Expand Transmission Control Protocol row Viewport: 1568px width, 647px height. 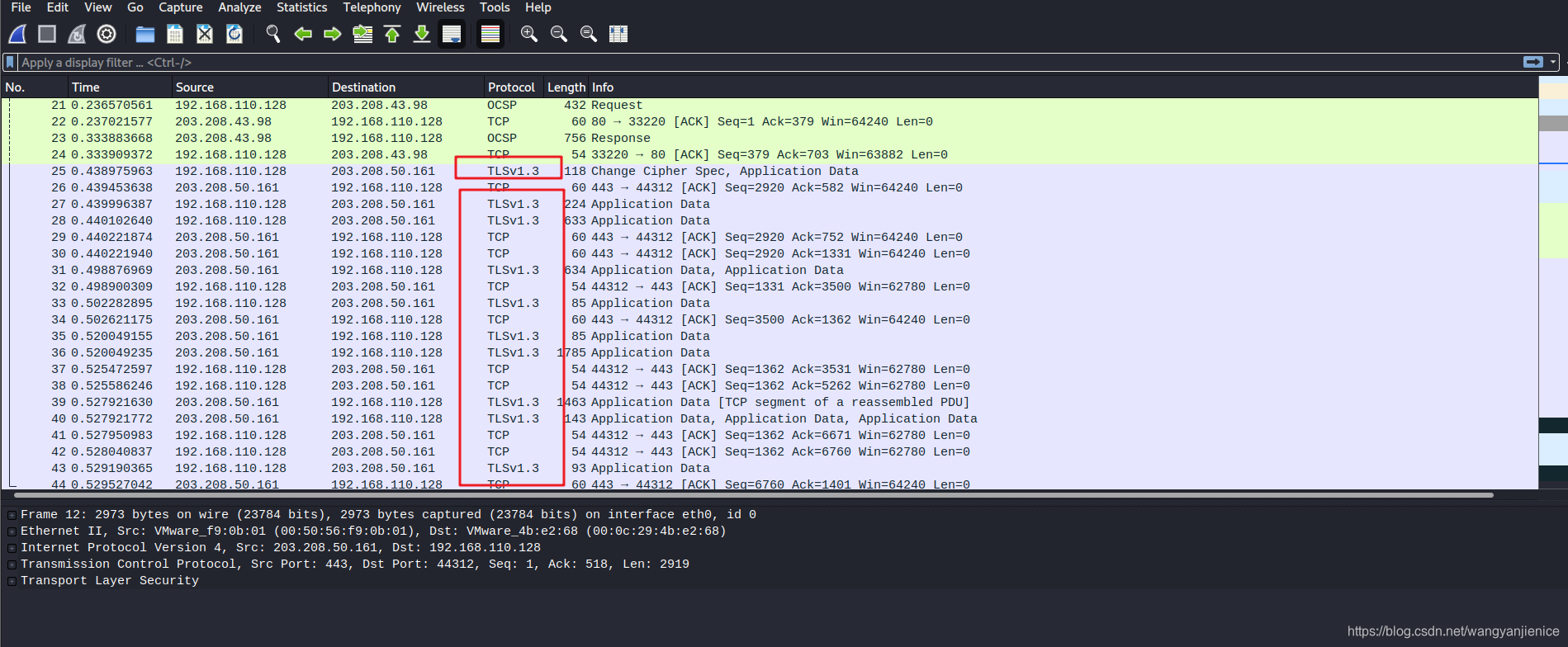tap(12, 564)
